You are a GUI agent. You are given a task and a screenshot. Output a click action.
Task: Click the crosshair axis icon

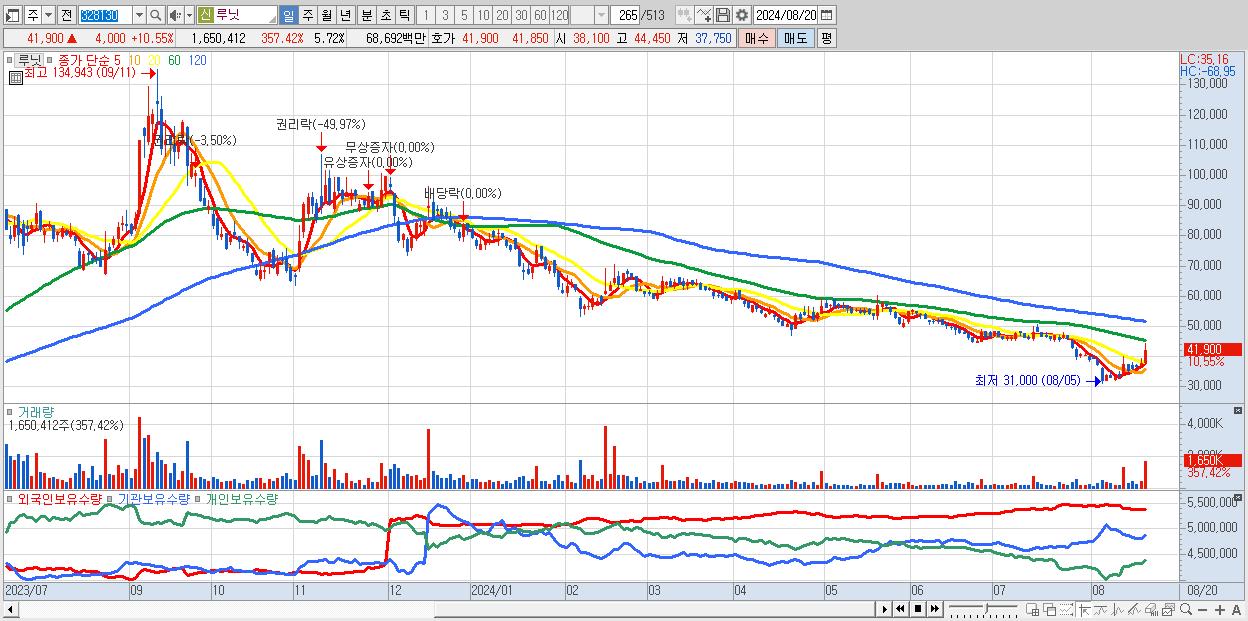point(1084,609)
